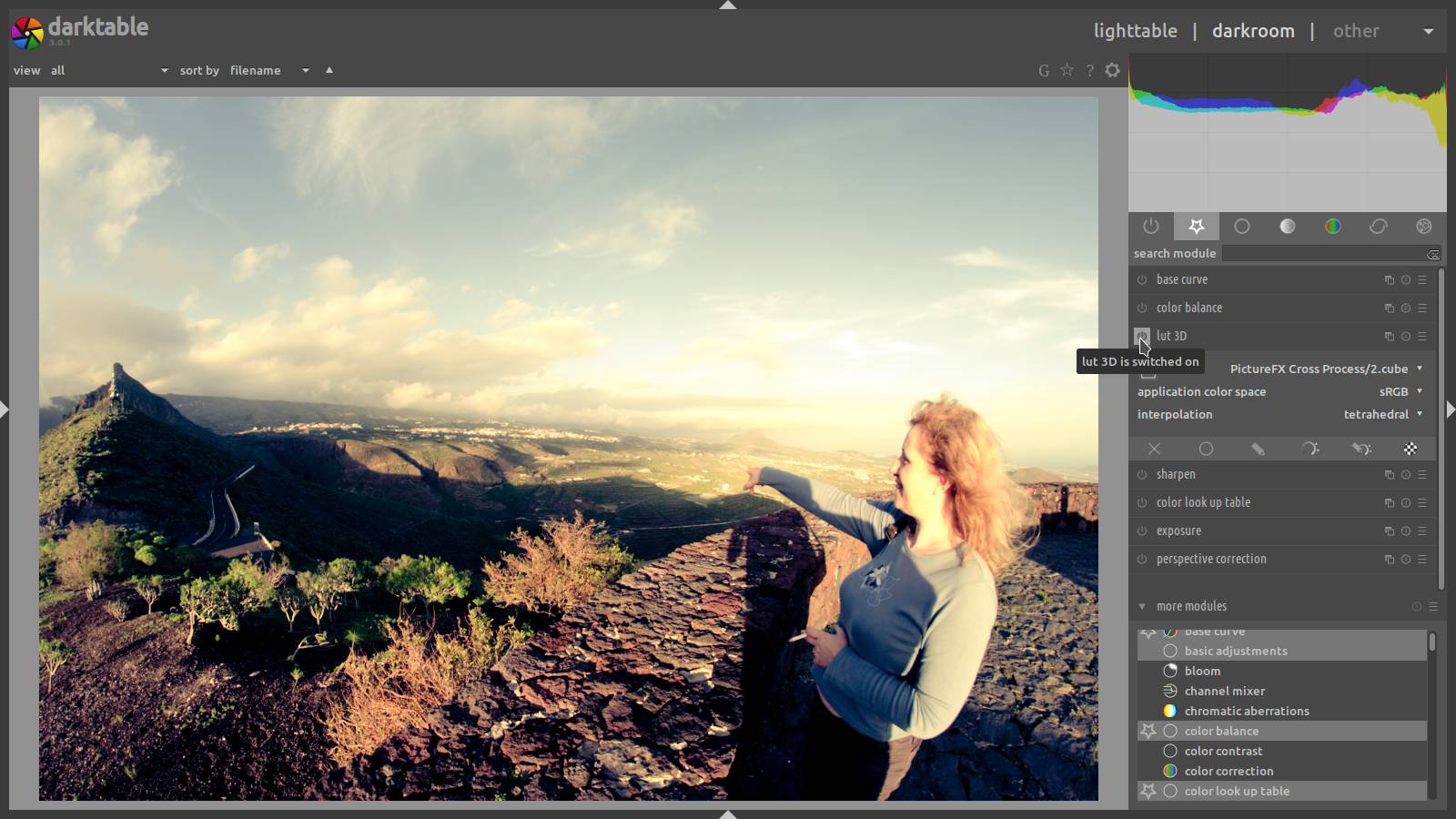Switch on the base curve module

coord(1142,280)
